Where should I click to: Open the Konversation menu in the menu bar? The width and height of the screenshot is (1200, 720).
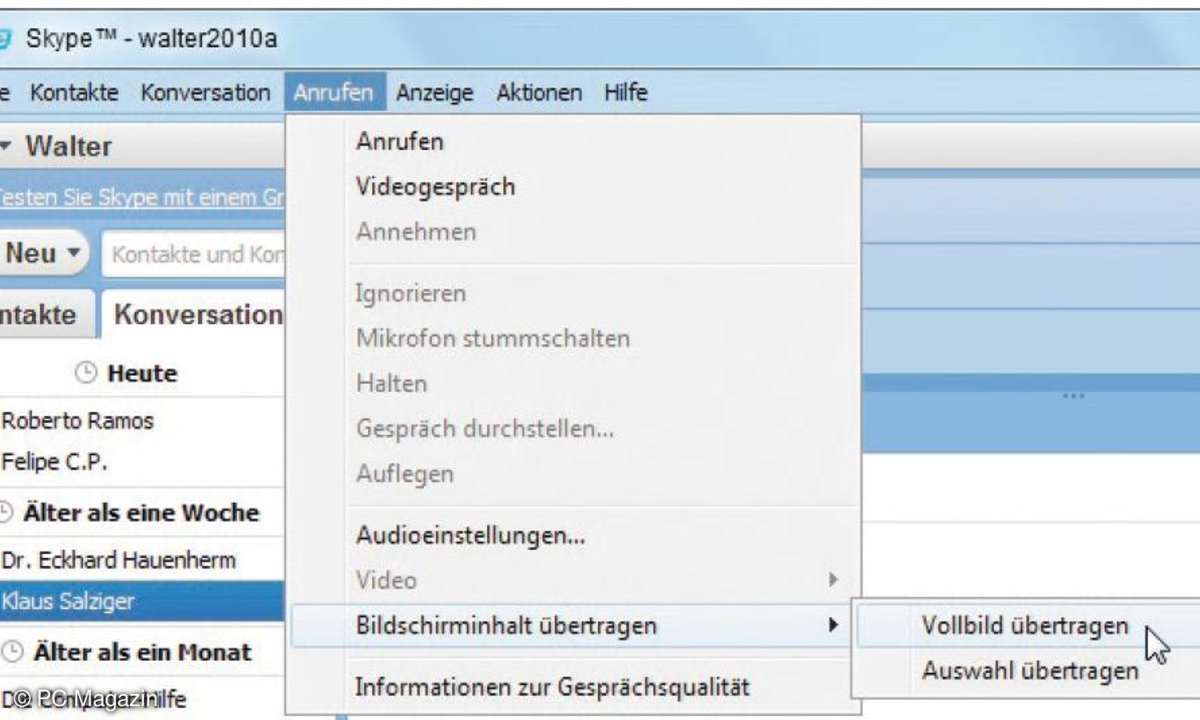point(205,93)
